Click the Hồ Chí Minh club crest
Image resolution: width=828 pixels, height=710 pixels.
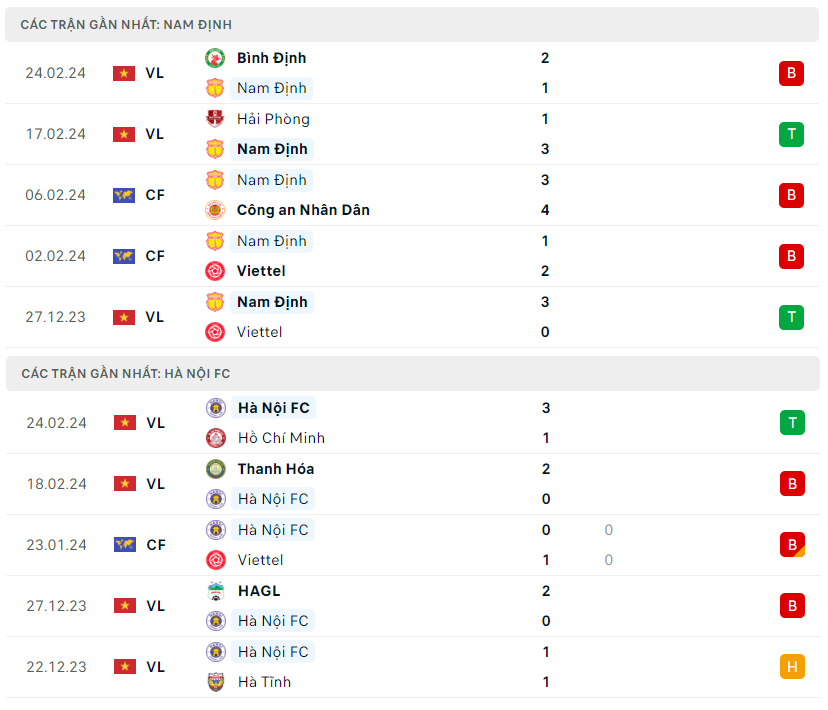216,438
